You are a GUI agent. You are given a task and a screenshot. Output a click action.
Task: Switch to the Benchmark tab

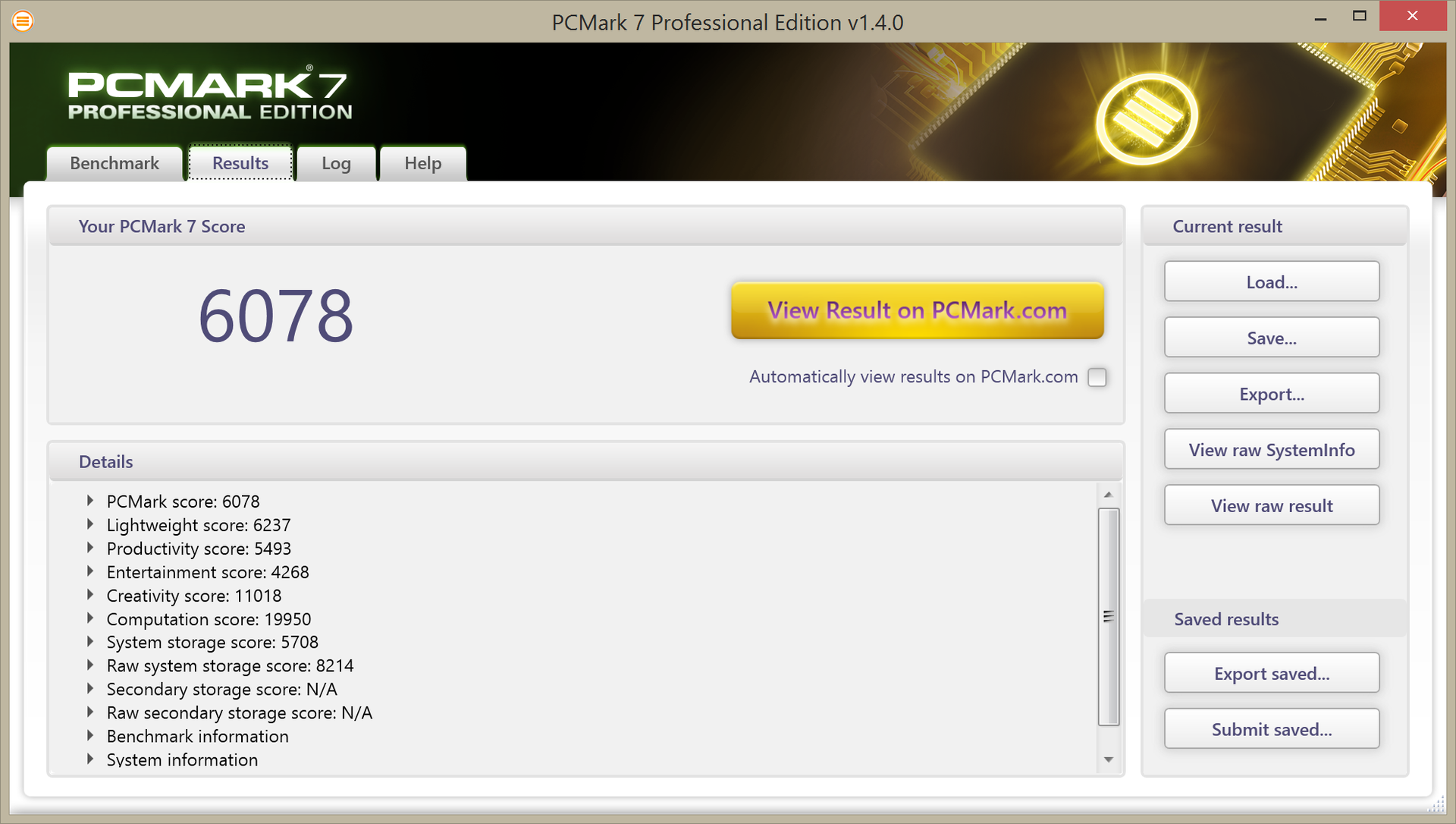[115, 163]
